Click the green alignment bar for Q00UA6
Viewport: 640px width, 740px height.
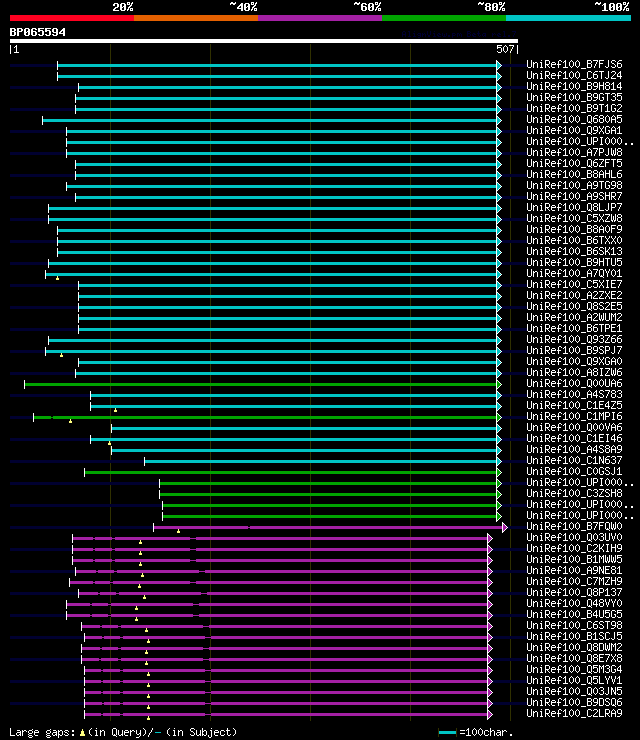point(261,385)
